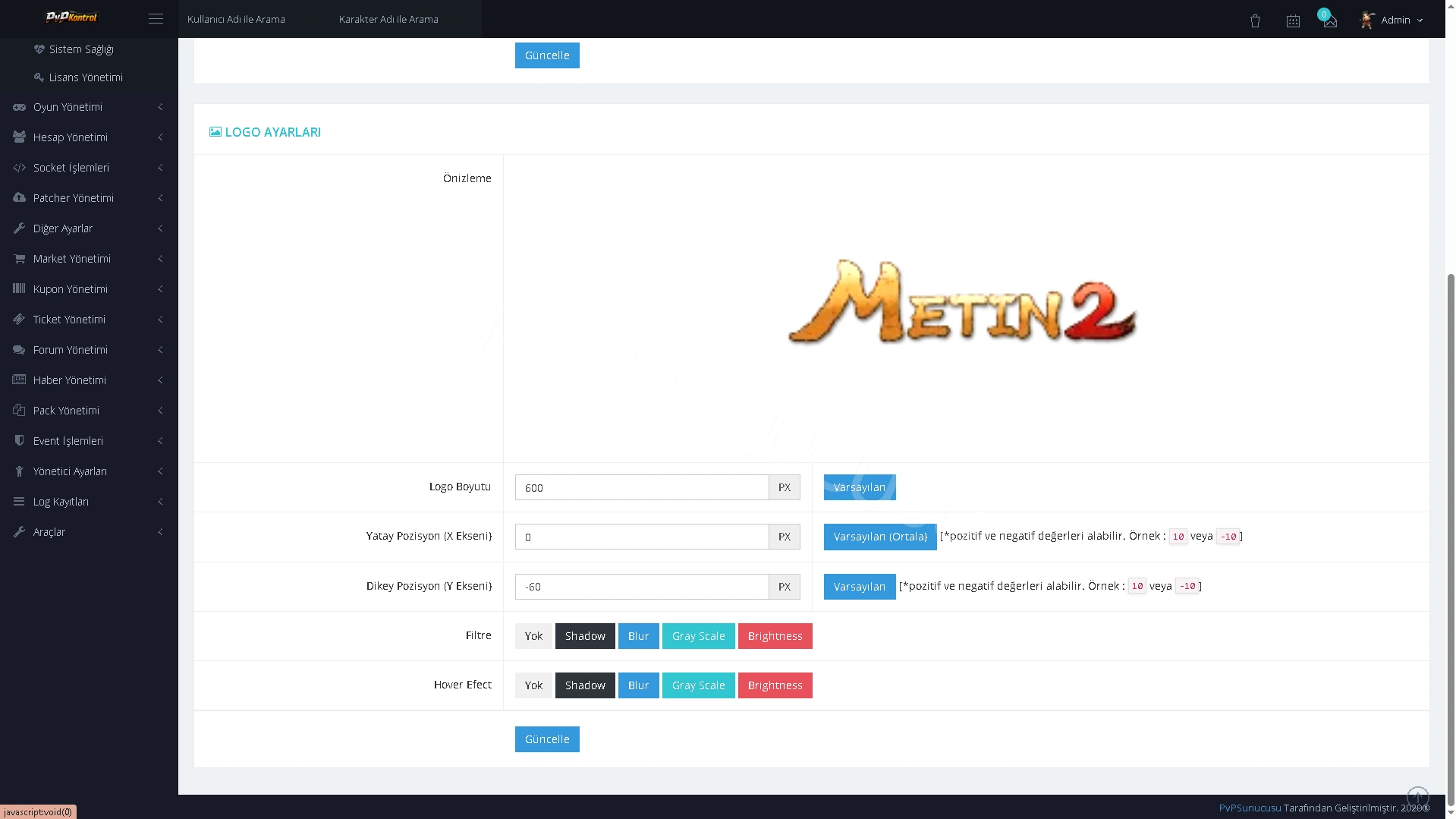Open the Log Kayıtları menu item
This screenshot has width=1456, height=819.
[x=89, y=502]
